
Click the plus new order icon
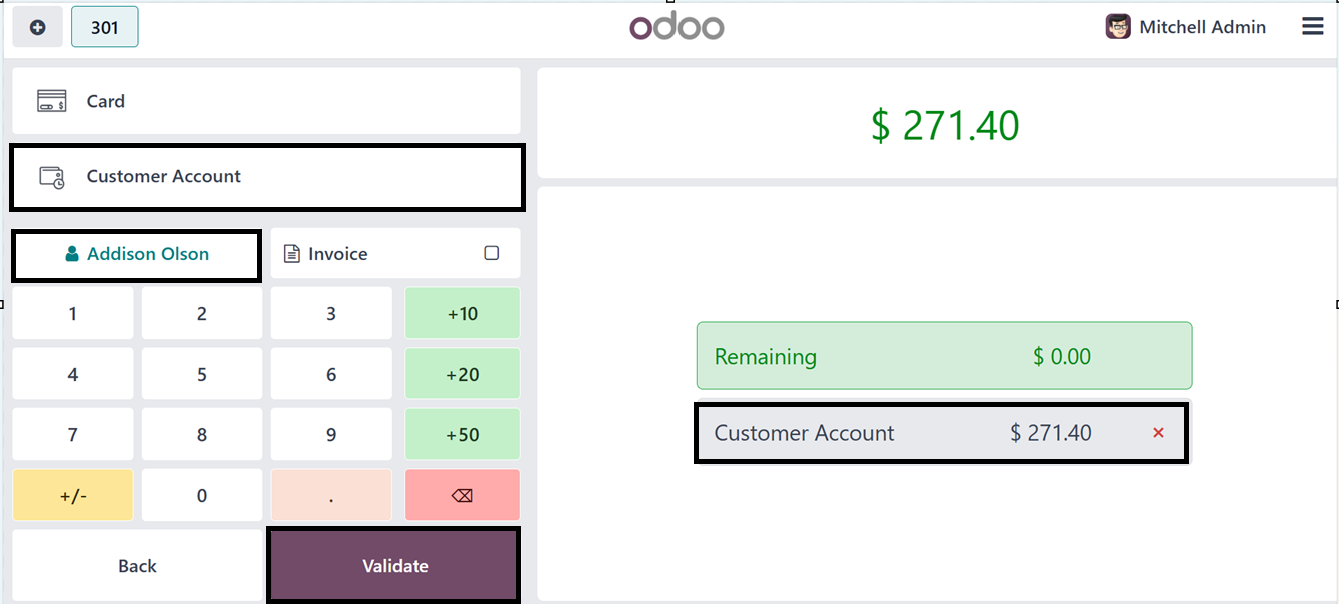pos(38,27)
